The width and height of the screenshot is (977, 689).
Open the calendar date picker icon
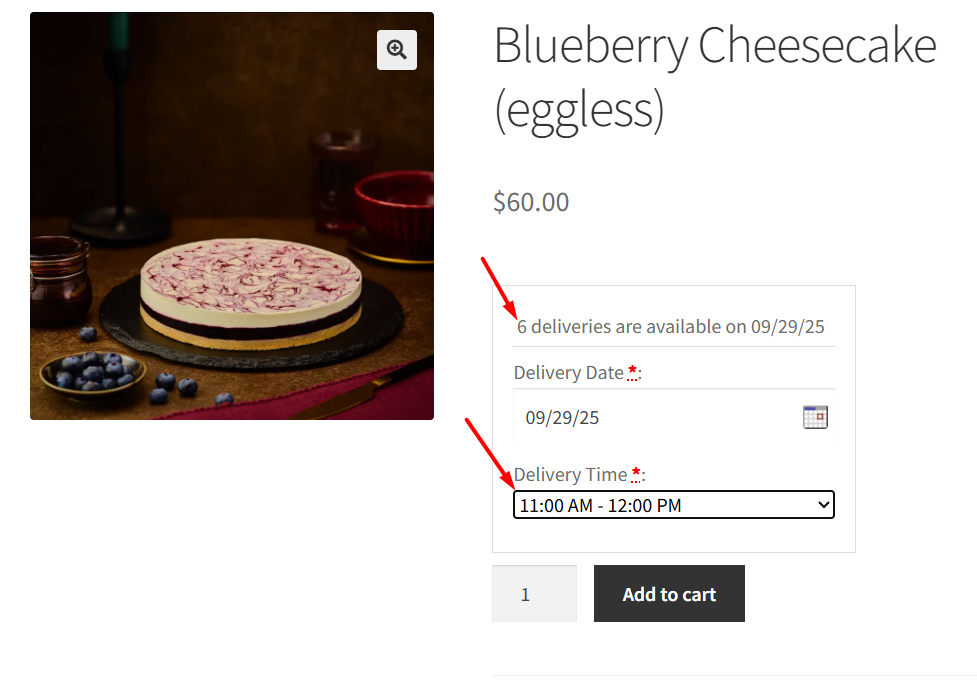815,417
